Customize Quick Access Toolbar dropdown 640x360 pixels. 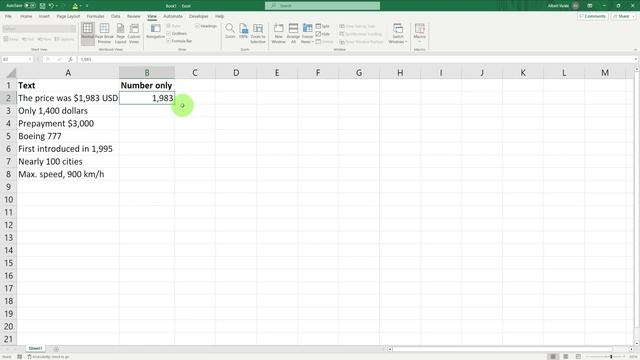pos(87,6)
